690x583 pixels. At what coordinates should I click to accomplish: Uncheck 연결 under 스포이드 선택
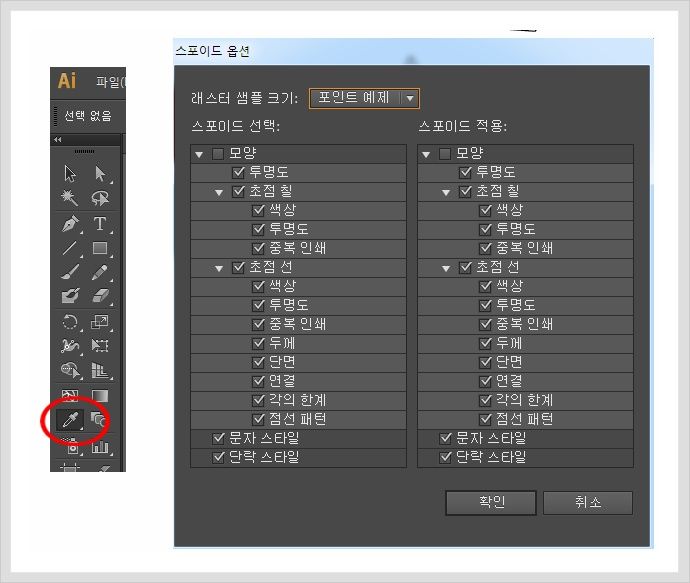[x=258, y=381]
